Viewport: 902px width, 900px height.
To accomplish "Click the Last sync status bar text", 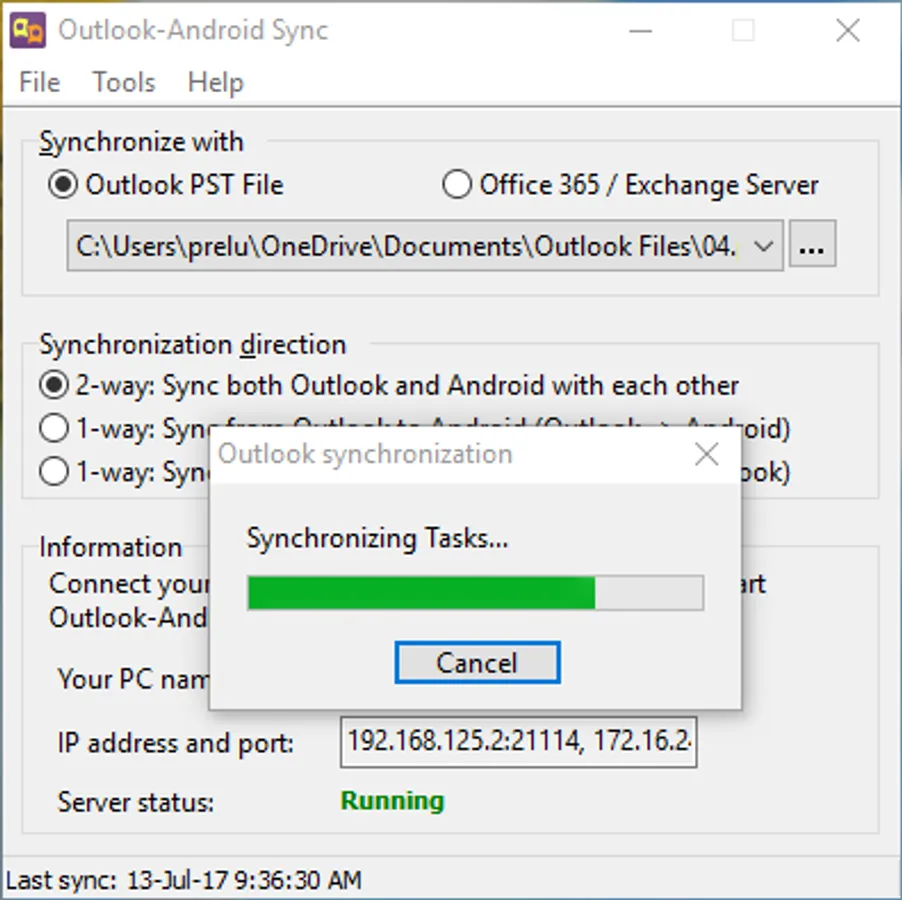I will tap(184, 880).
